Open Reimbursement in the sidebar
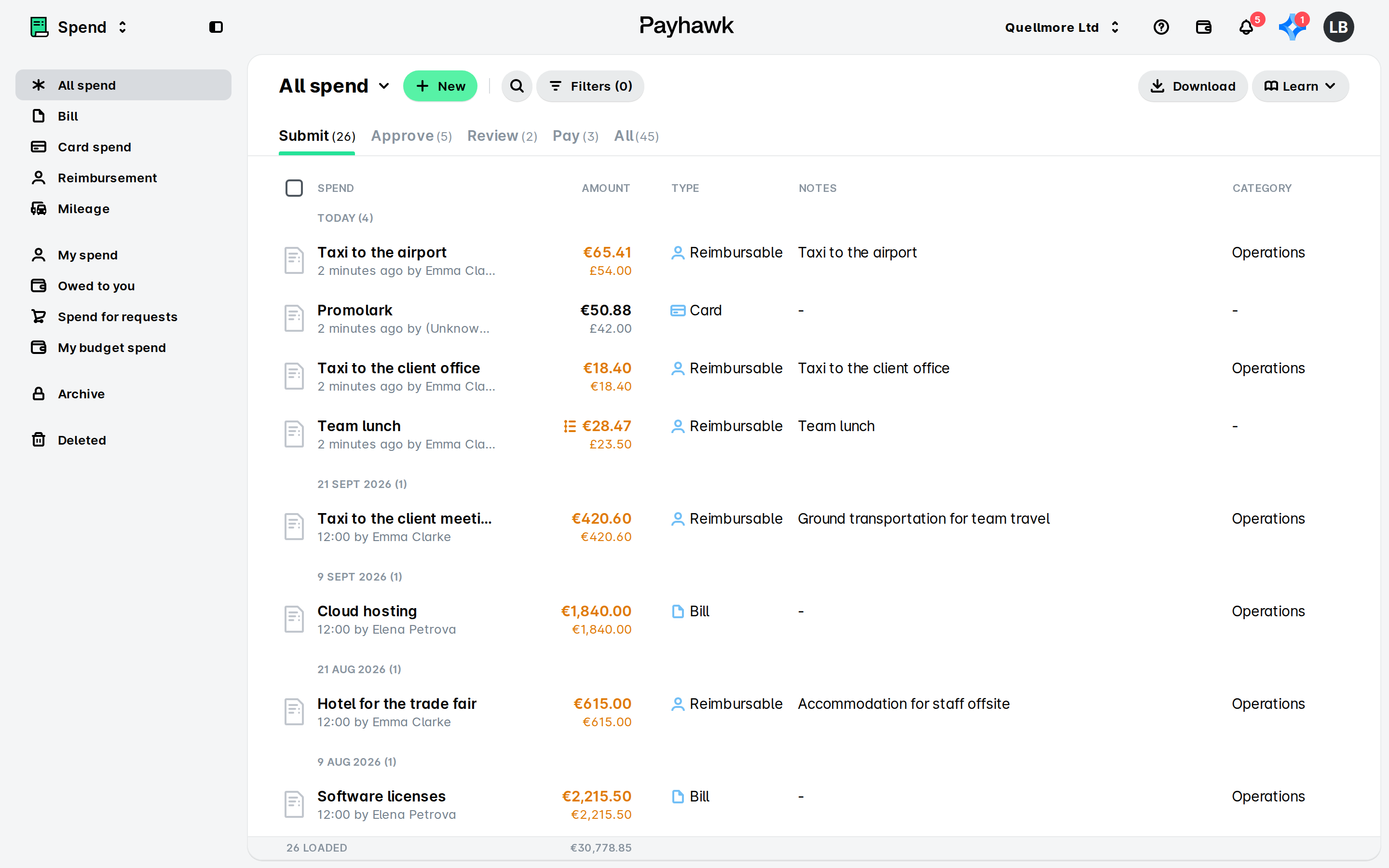The width and height of the screenshot is (1389, 868). click(x=123, y=178)
